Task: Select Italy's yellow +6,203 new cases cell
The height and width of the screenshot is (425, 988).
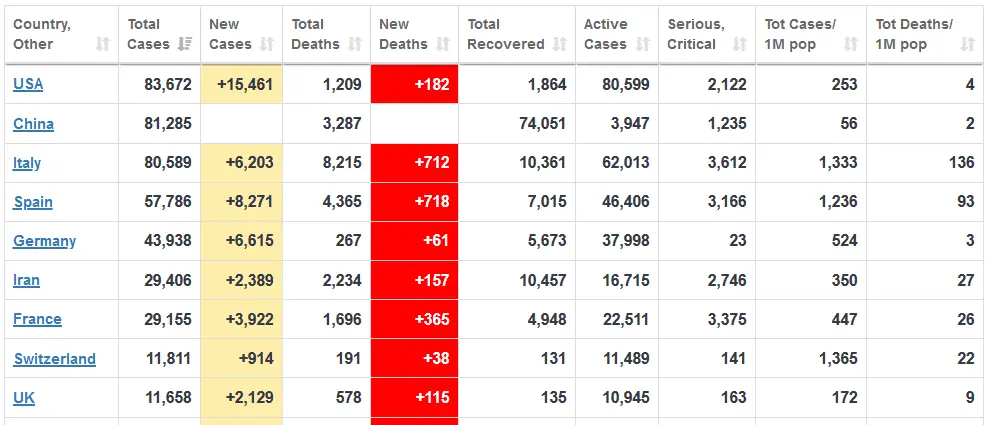Action: 241,163
